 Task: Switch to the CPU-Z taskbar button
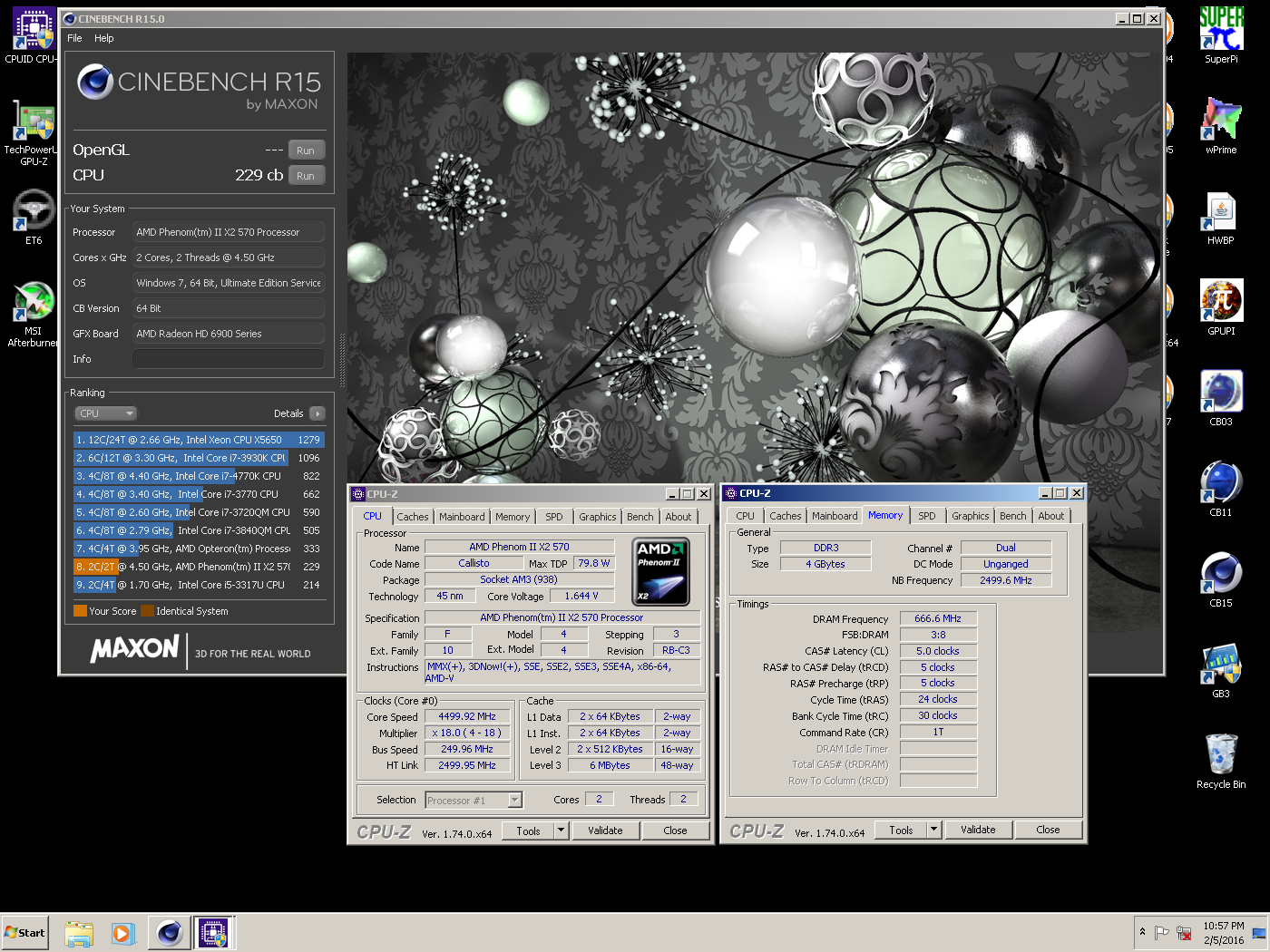[213, 933]
